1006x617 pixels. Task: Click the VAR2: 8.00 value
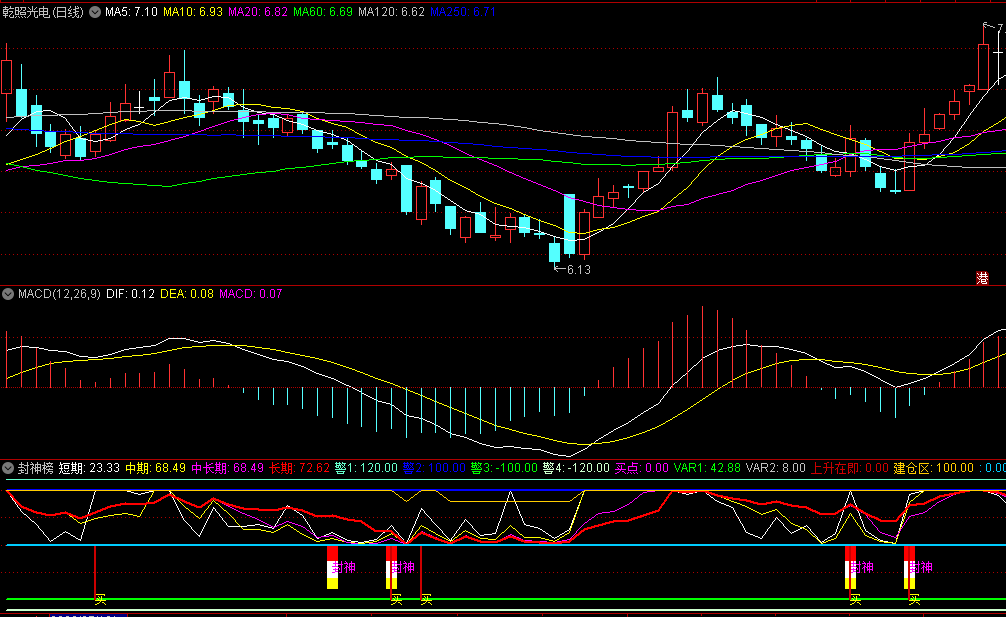(x=776, y=468)
